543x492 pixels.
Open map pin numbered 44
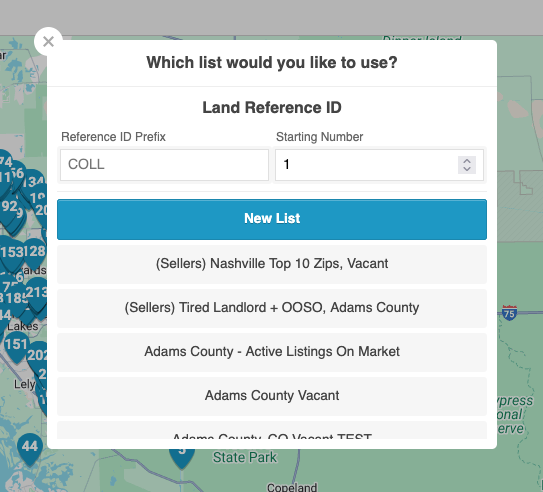[30, 449]
